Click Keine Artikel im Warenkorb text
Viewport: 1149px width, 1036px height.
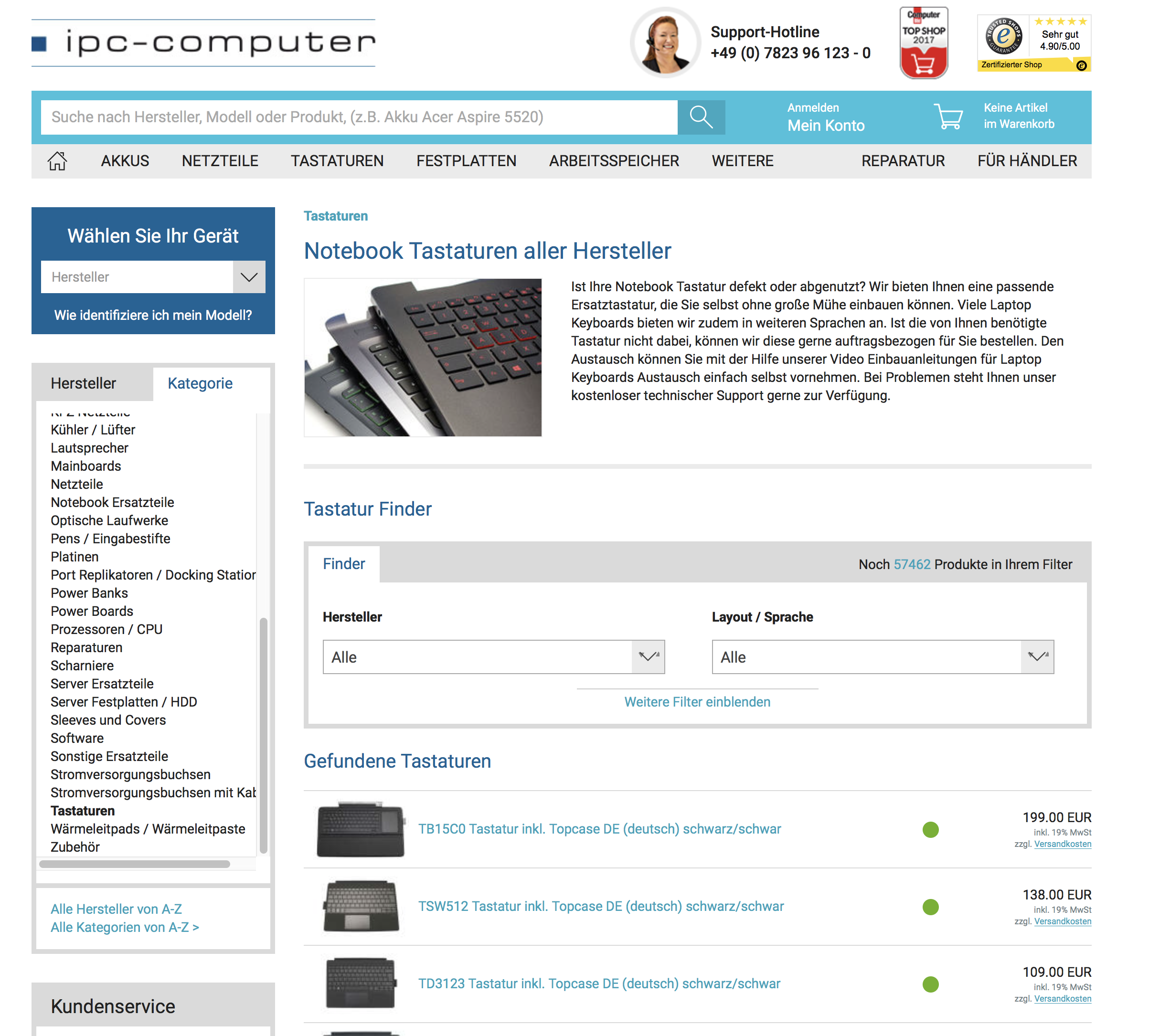click(1019, 116)
